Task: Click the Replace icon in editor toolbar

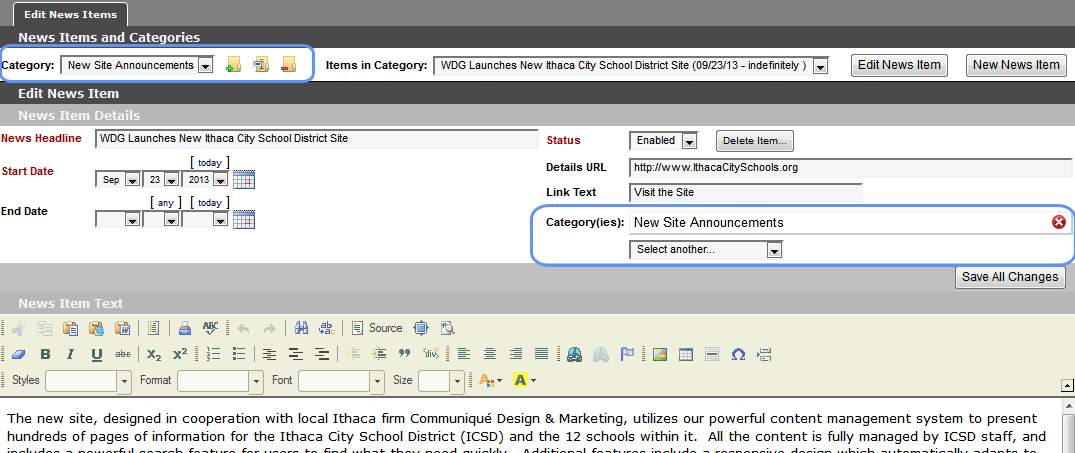Action: tap(327, 328)
